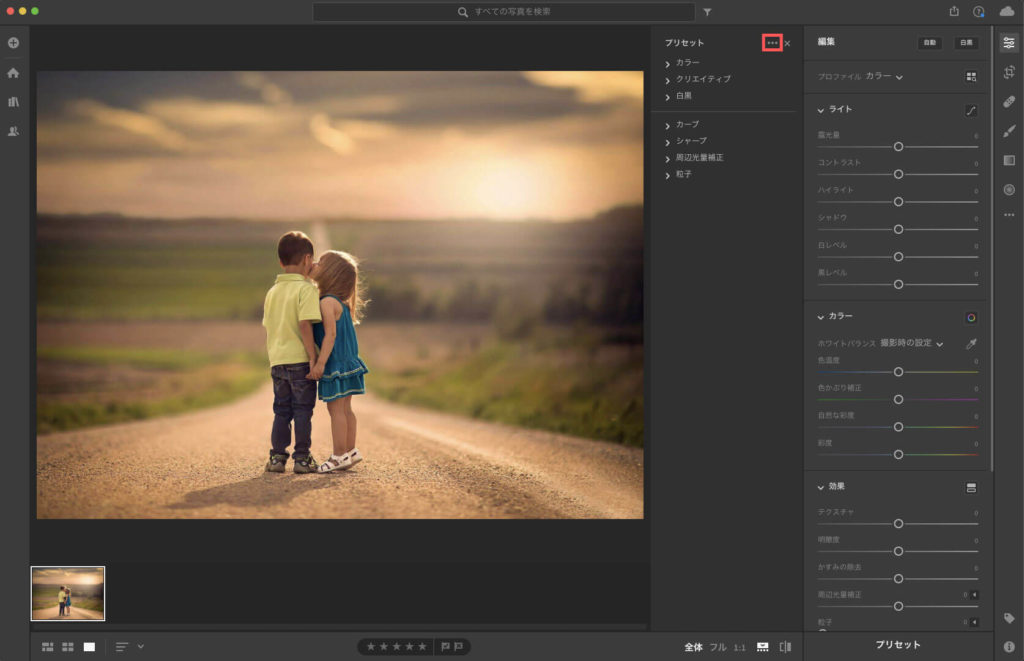Click the 露光量 exposure slider handle
Screen dimensions: 1024x661
pos(898,147)
